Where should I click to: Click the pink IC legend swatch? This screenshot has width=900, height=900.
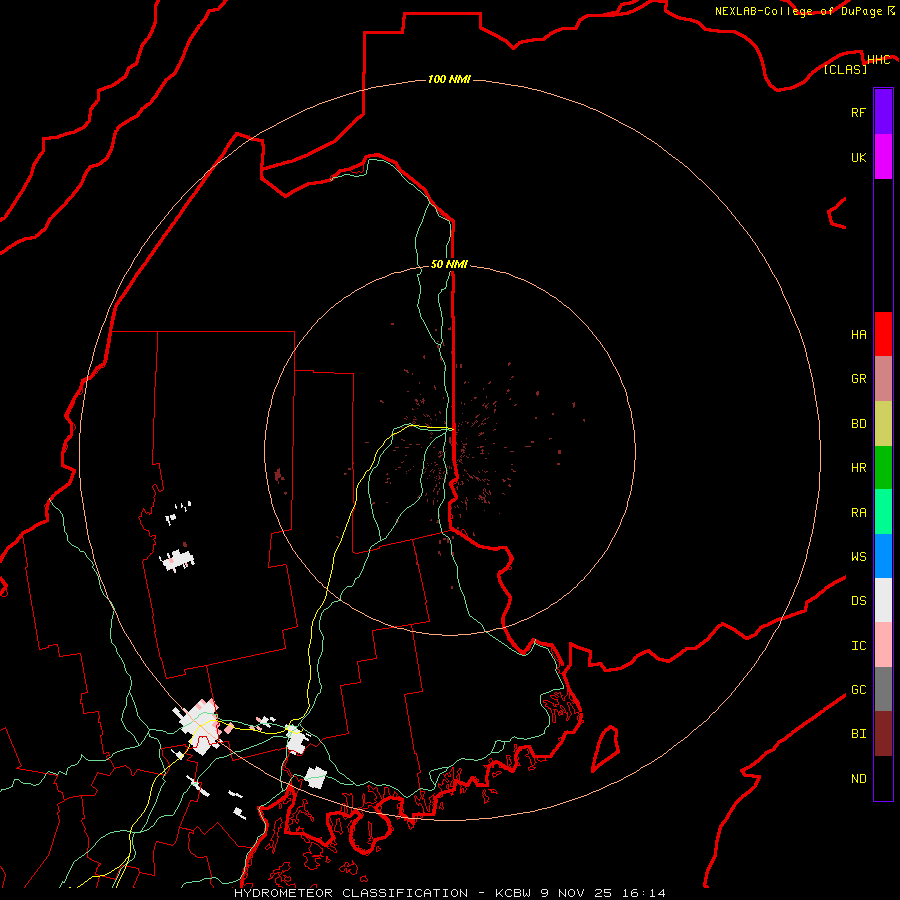(x=883, y=645)
